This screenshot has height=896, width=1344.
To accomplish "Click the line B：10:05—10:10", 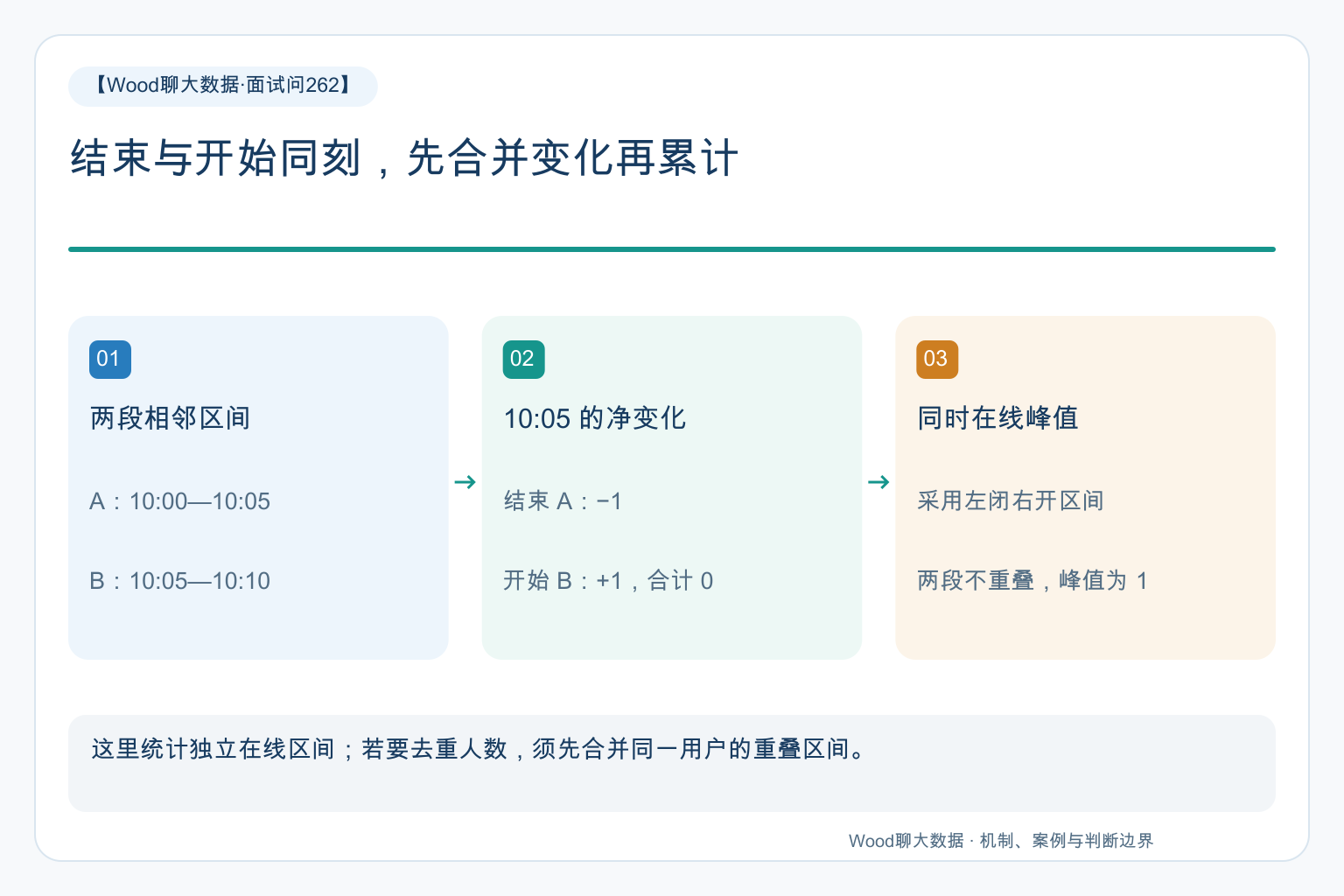I will (x=180, y=581).
